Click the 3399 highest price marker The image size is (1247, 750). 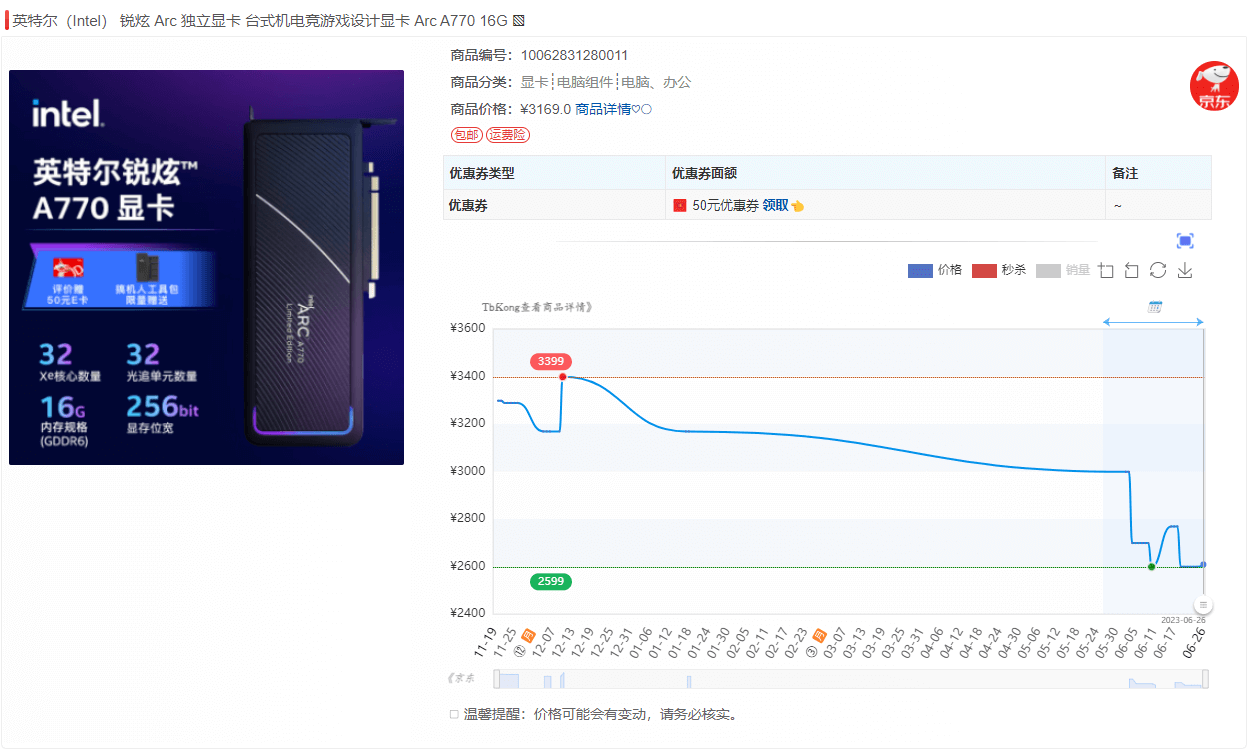tap(551, 361)
